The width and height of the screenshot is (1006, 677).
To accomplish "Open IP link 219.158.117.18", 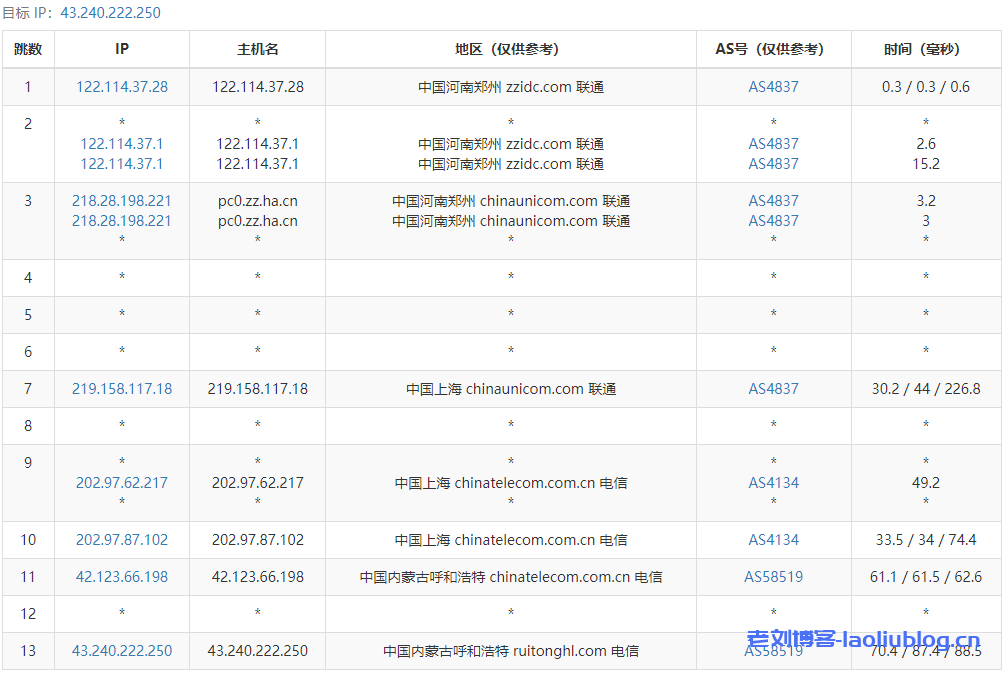I will tap(122, 389).
